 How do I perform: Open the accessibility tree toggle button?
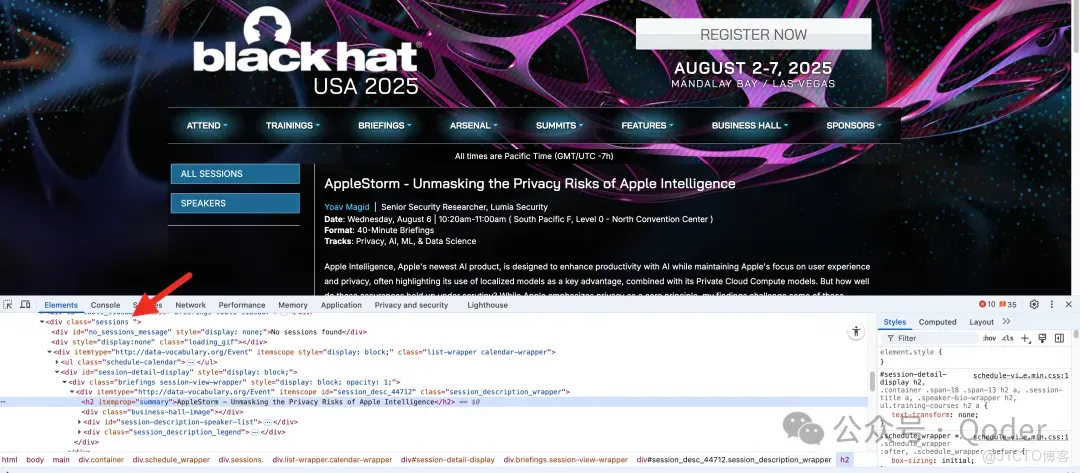point(856,331)
